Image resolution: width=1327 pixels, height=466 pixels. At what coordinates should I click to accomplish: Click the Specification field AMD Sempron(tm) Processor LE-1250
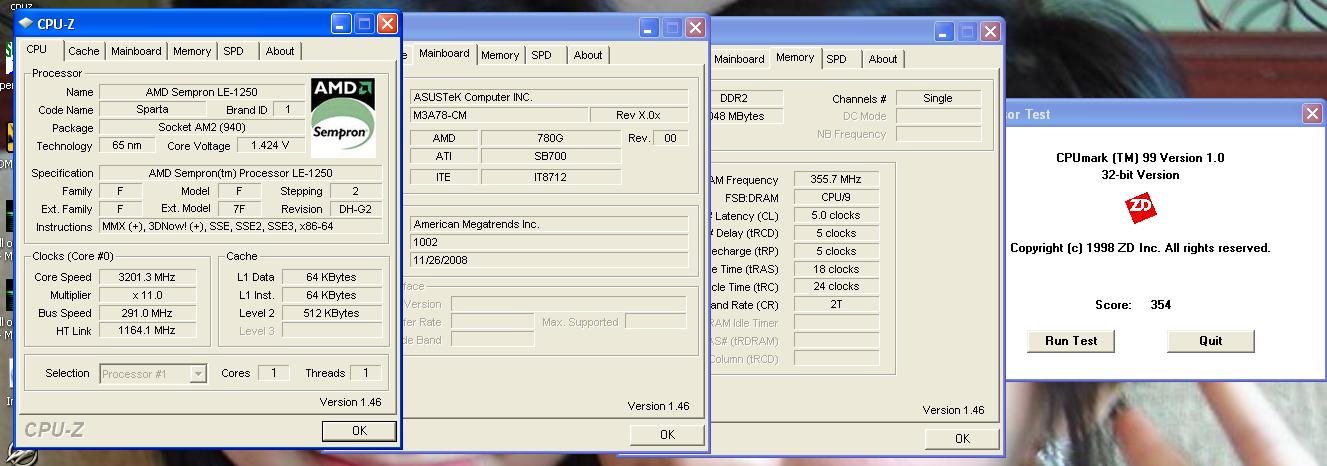pyautogui.click(x=242, y=173)
